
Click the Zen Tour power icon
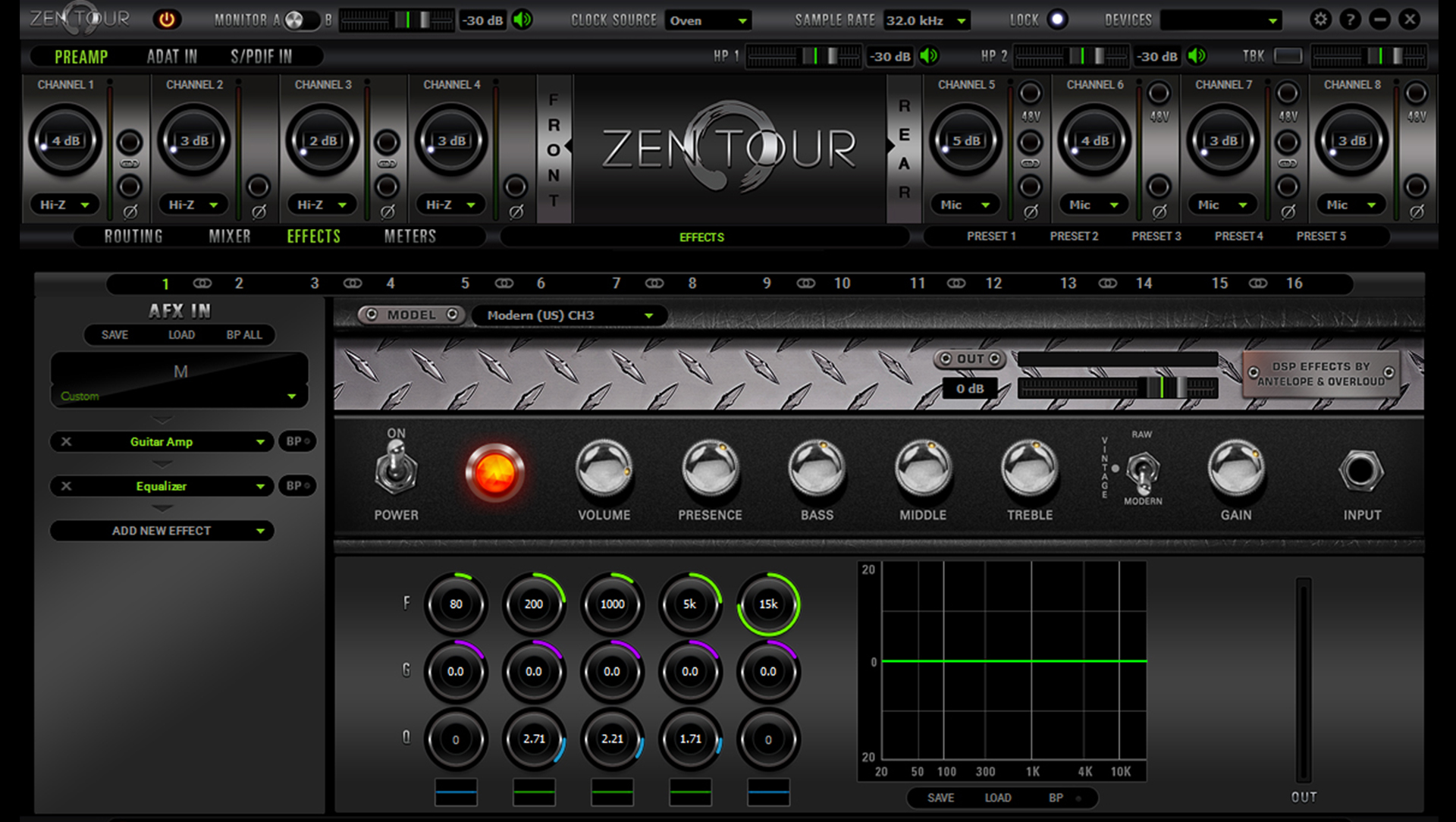[166, 20]
